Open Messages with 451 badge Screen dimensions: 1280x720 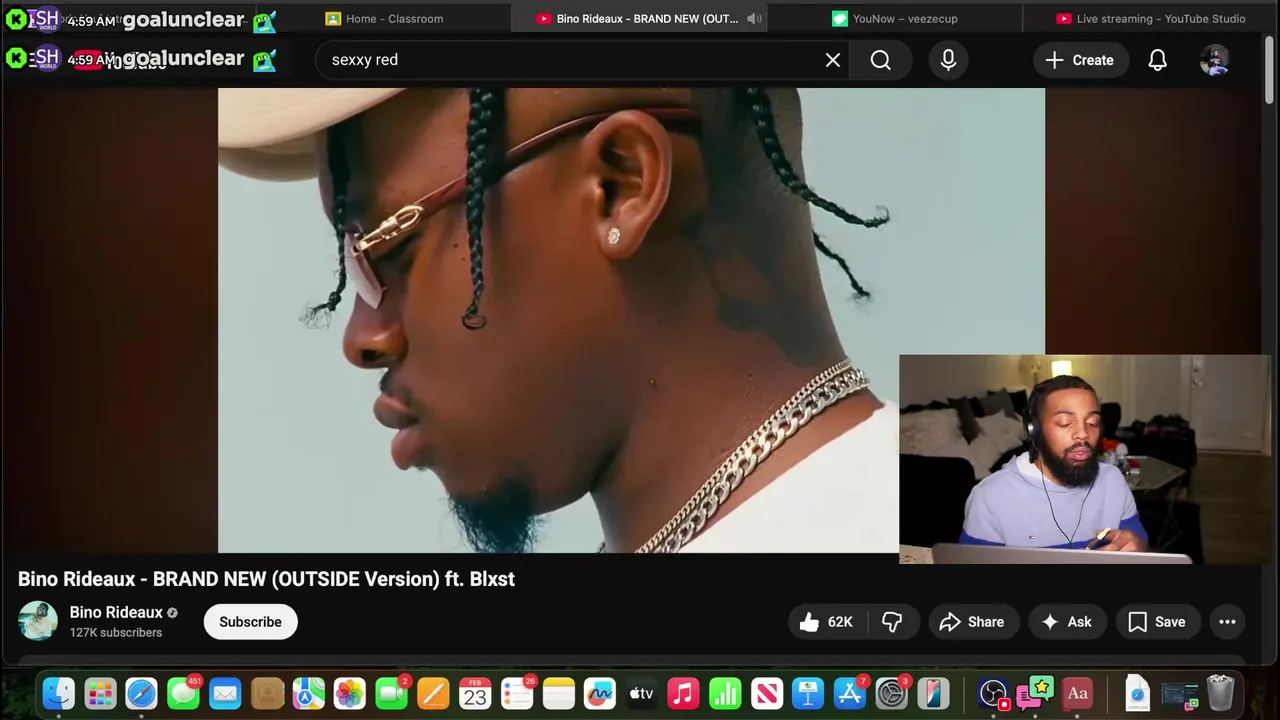tap(183, 693)
